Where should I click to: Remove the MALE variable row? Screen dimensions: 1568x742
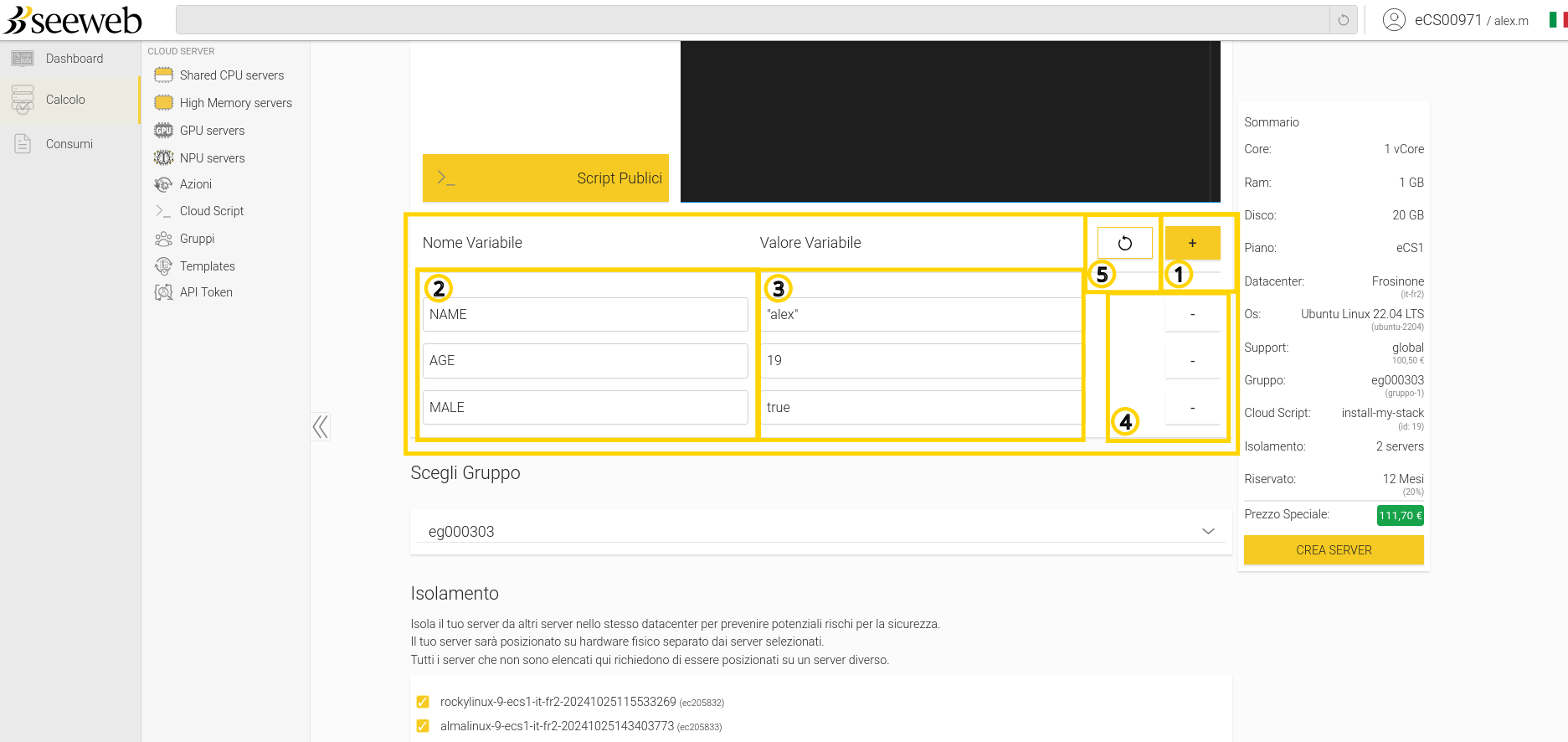(x=1192, y=408)
